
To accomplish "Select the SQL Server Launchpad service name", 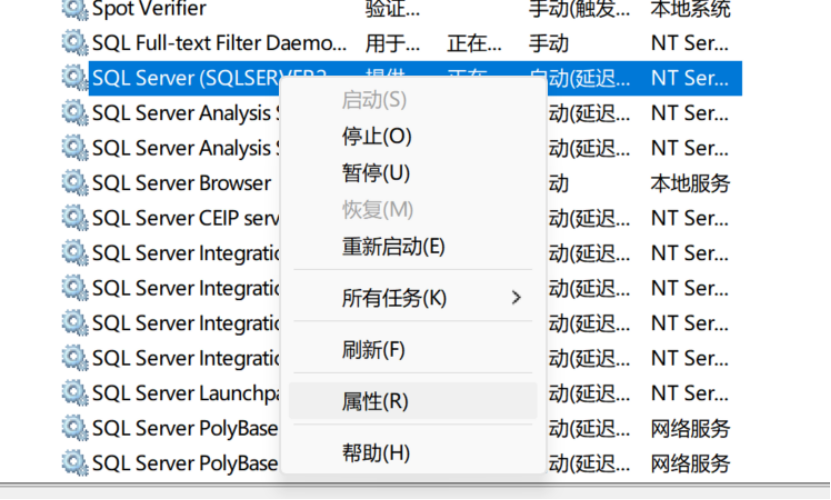I will pyautogui.click(x=185, y=393).
